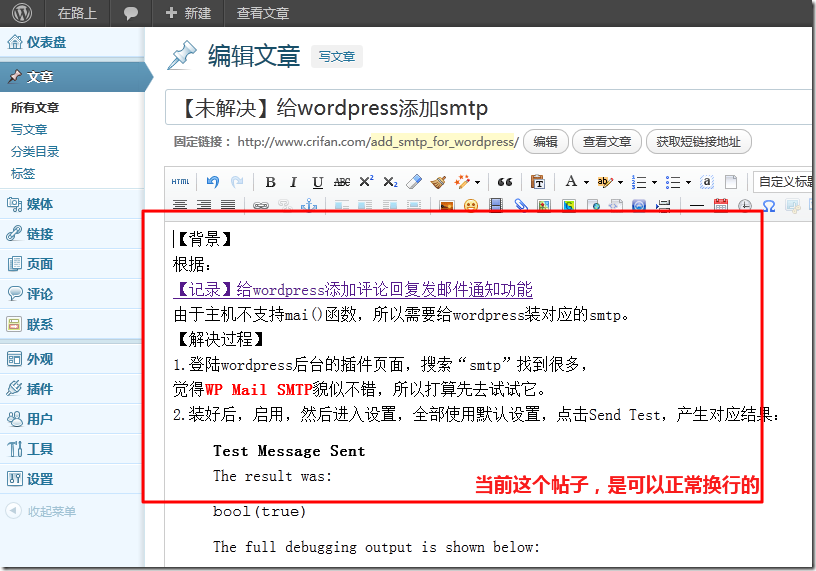Switch editor to HTML source mode
816x571 pixels.
pos(181,182)
